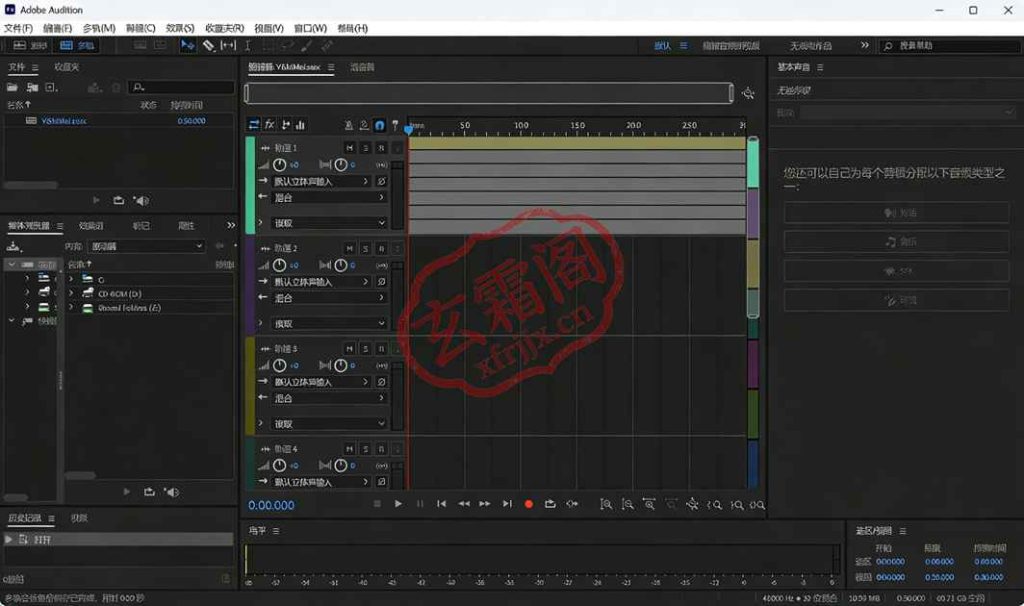Expand Track 1 automation lanes arrow
This screenshot has width=1024, height=606.
pos(261,223)
